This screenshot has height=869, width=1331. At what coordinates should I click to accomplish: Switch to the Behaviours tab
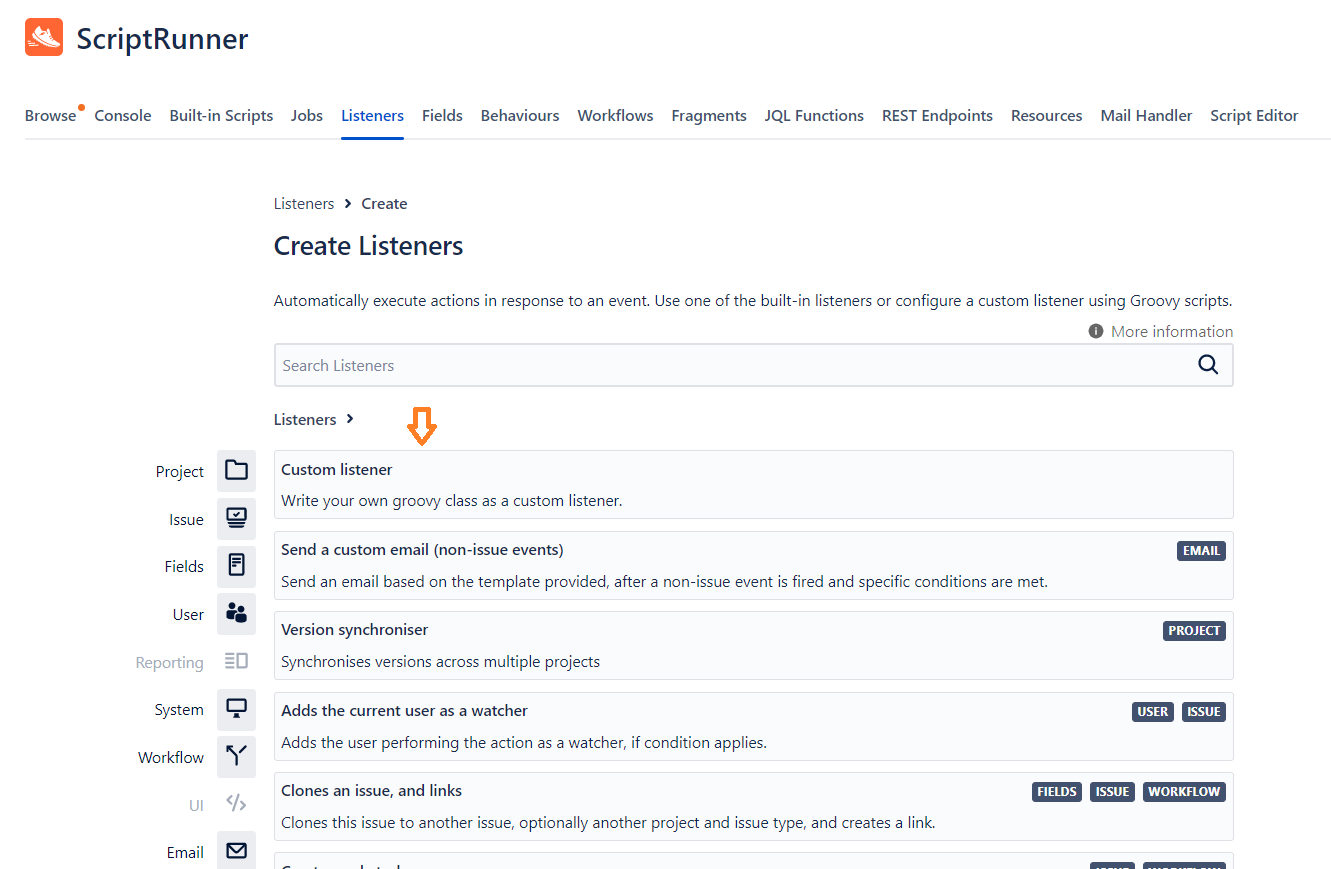[520, 116]
